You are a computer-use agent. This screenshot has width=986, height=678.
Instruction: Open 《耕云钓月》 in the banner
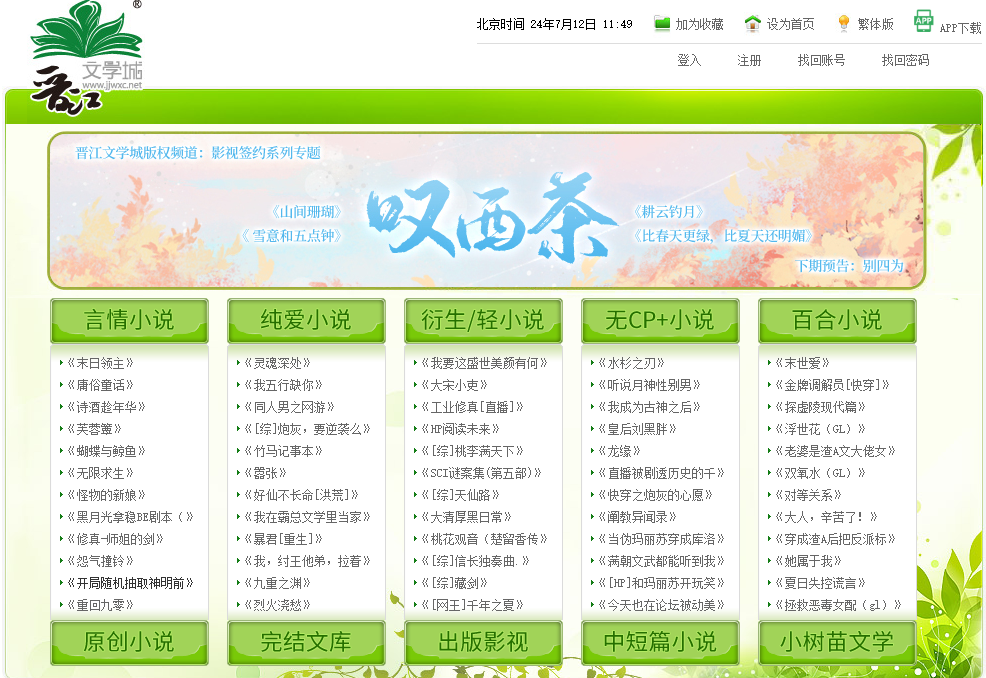pos(668,212)
